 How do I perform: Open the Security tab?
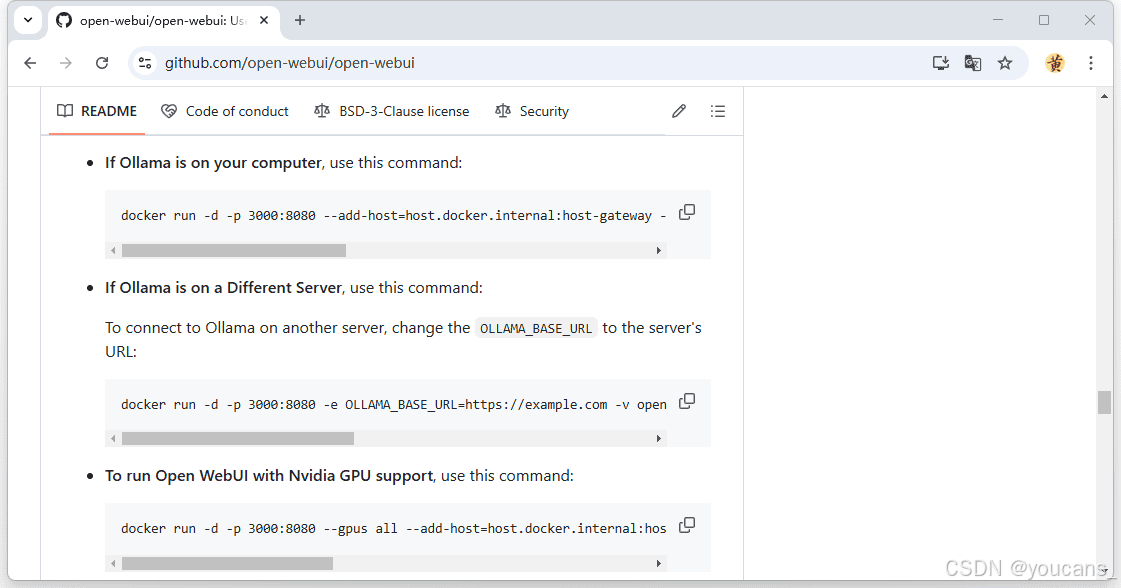pos(532,111)
